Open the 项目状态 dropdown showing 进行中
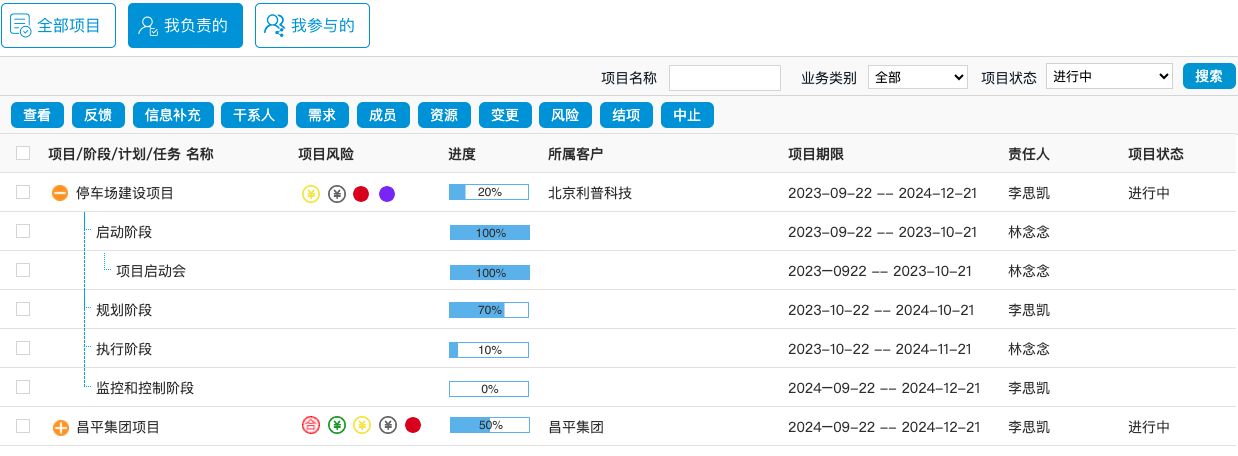The height and width of the screenshot is (456, 1238). pos(1108,77)
